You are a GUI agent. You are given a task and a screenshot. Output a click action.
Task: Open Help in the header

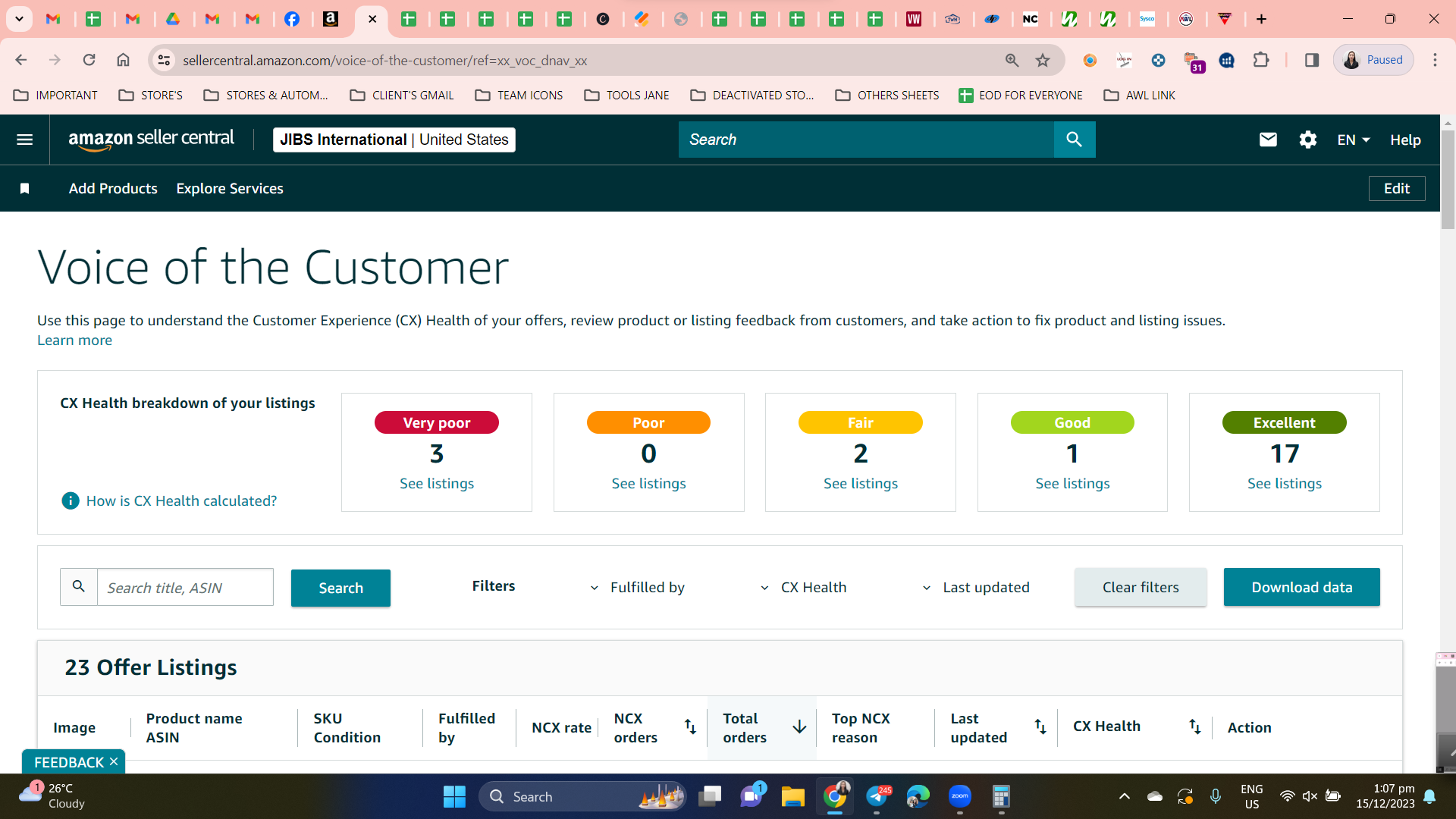click(x=1405, y=140)
